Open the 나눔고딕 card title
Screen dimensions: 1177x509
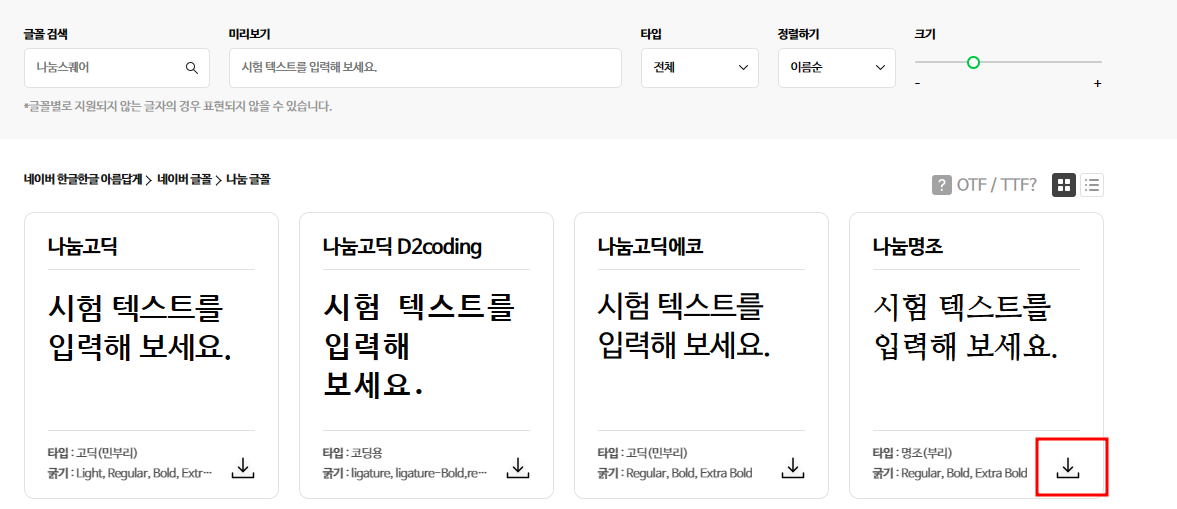pyautogui.click(x=82, y=246)
